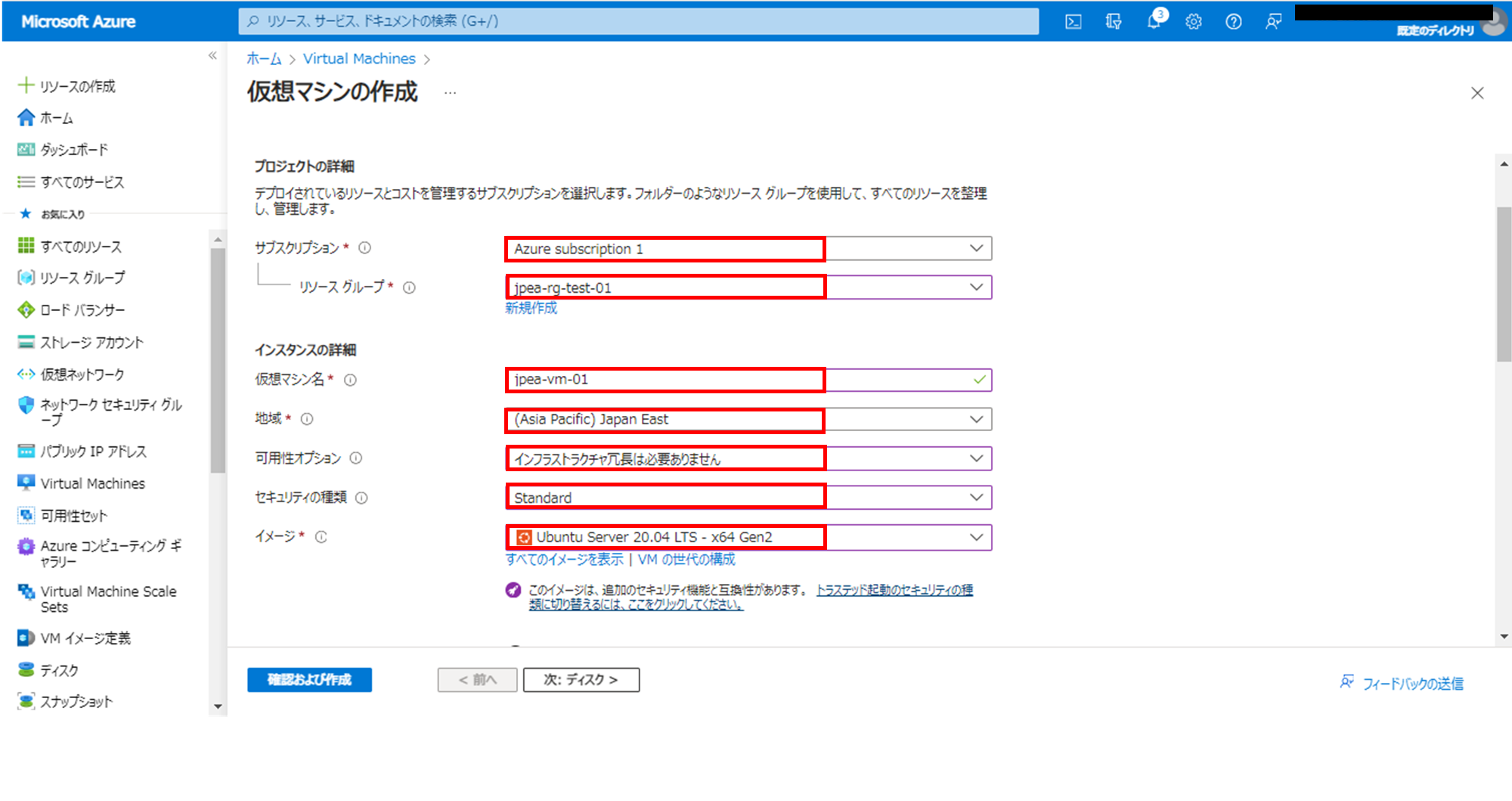Image resolution: width=1512 pixels, height=801 pixels.
Task: Click Virtual Machine Scale Sets icon
Action: click(26, 591)
